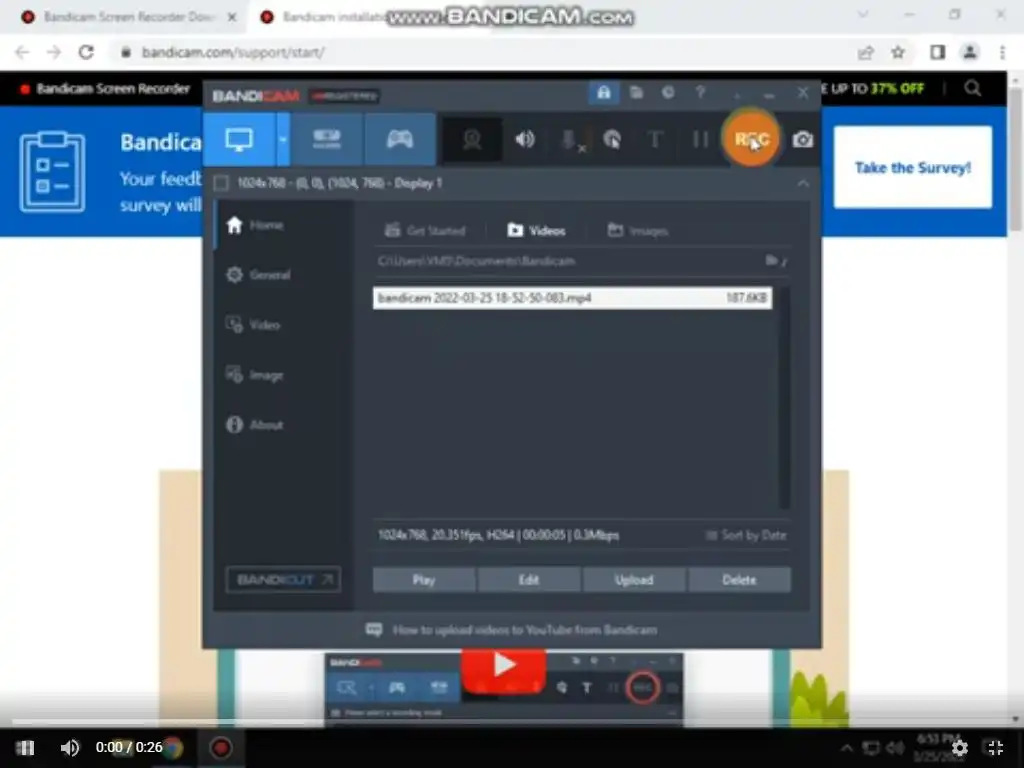Toggle the webcam overlay icon
Image resolution: width=1024 pixels, height=768 pixels.
[472, 139]
